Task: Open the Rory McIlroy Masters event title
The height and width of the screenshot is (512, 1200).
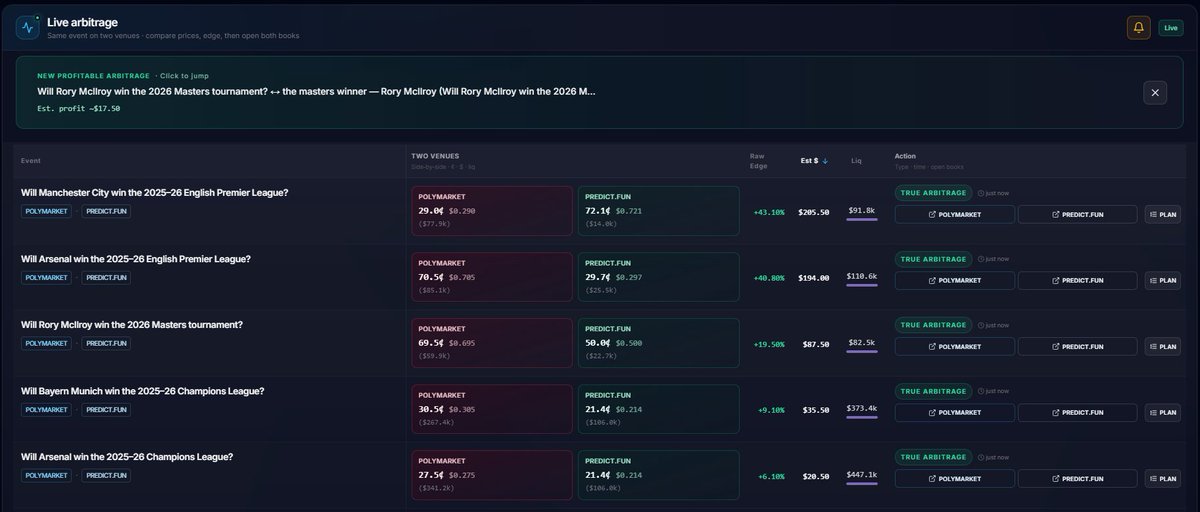Action: 131,324
